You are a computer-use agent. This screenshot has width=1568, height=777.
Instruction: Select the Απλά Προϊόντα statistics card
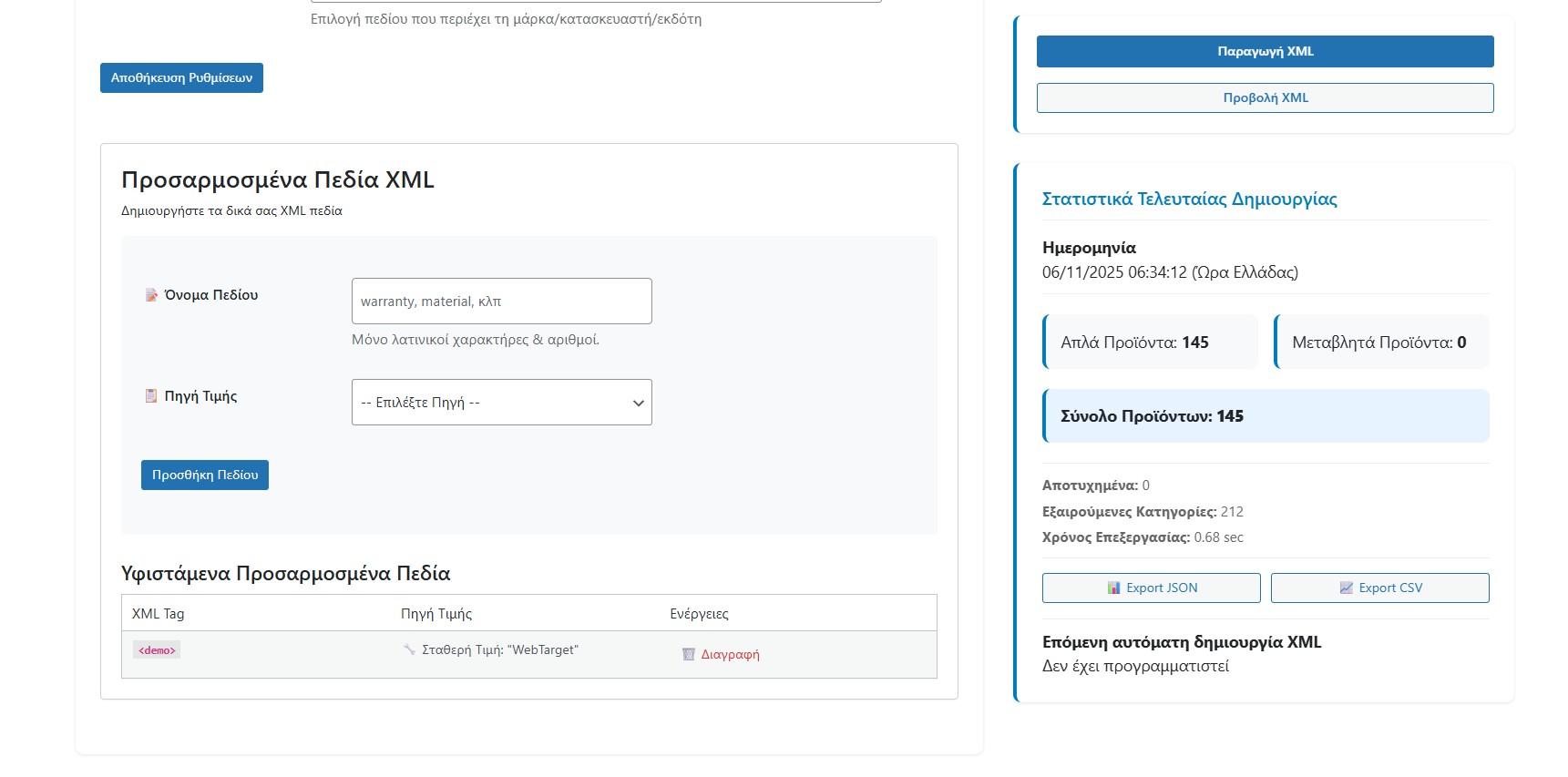point(1151,342)
